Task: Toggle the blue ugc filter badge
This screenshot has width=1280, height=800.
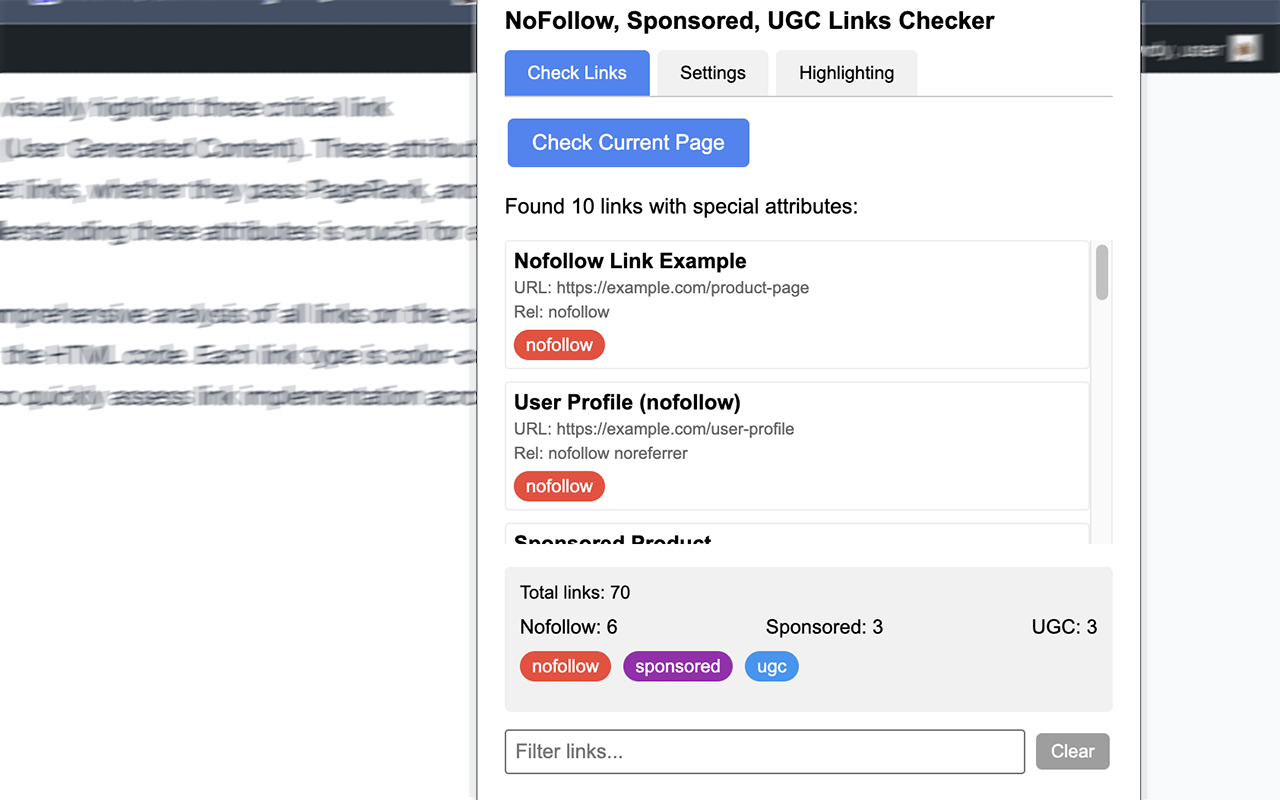Action: coord(771,666)
